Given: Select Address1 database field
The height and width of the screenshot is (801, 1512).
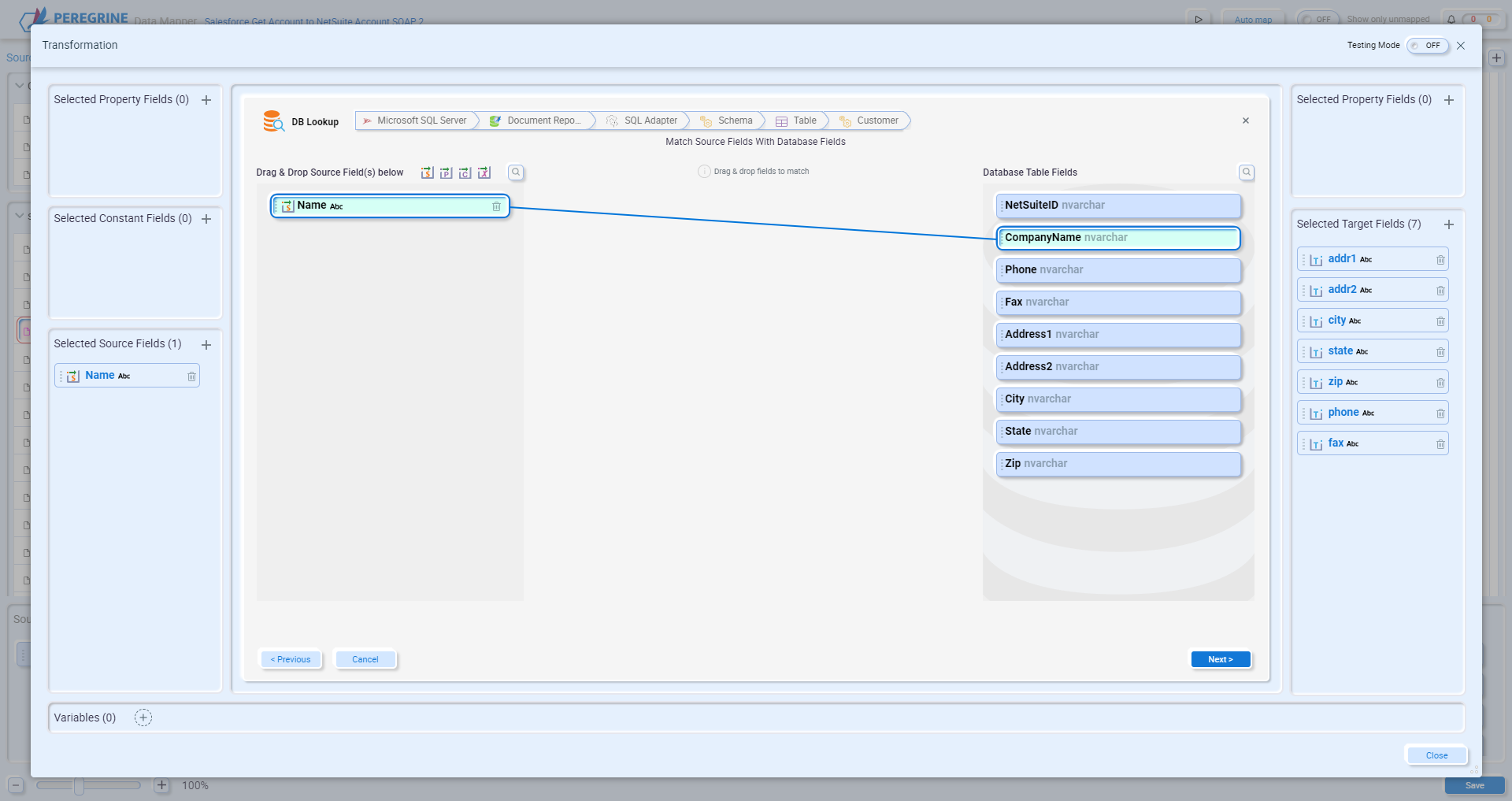Looking at the screenshot, I should click(1118, 335).
